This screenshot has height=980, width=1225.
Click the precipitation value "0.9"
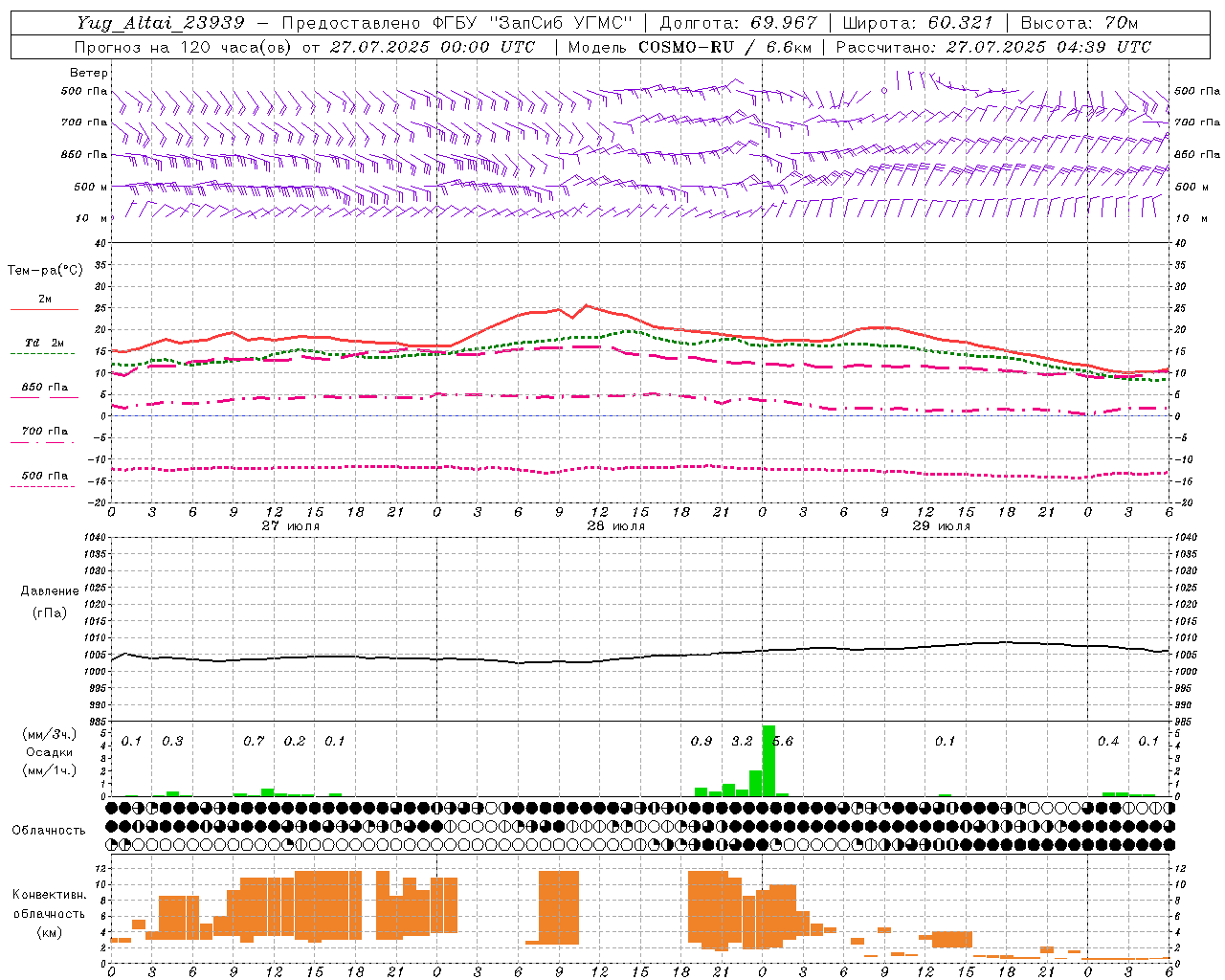pyautogui.click(x=702, y=742)
